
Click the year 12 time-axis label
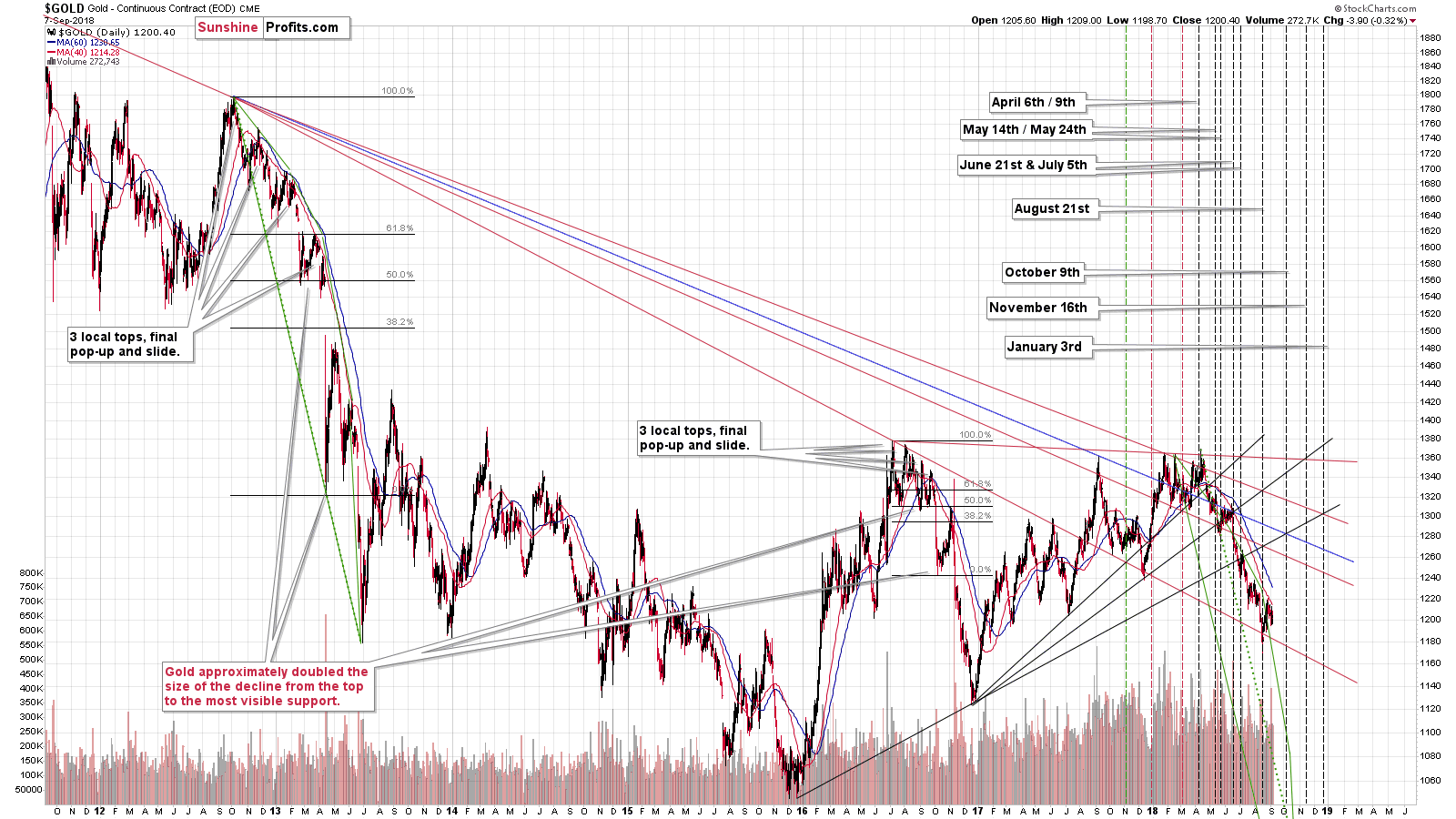pyautogui.click(x=99, y=811)
